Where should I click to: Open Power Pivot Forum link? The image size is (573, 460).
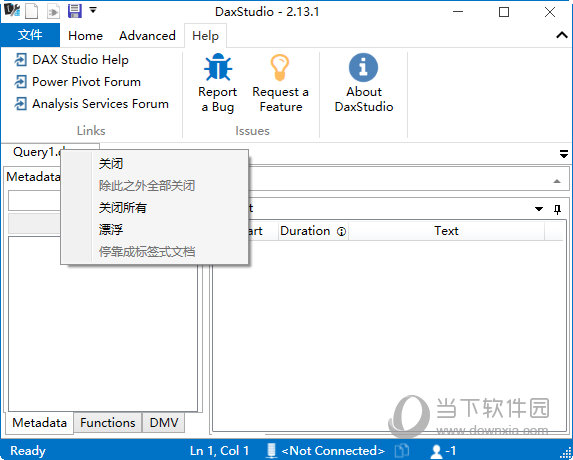pyautogui.click(x=86, y=81)
